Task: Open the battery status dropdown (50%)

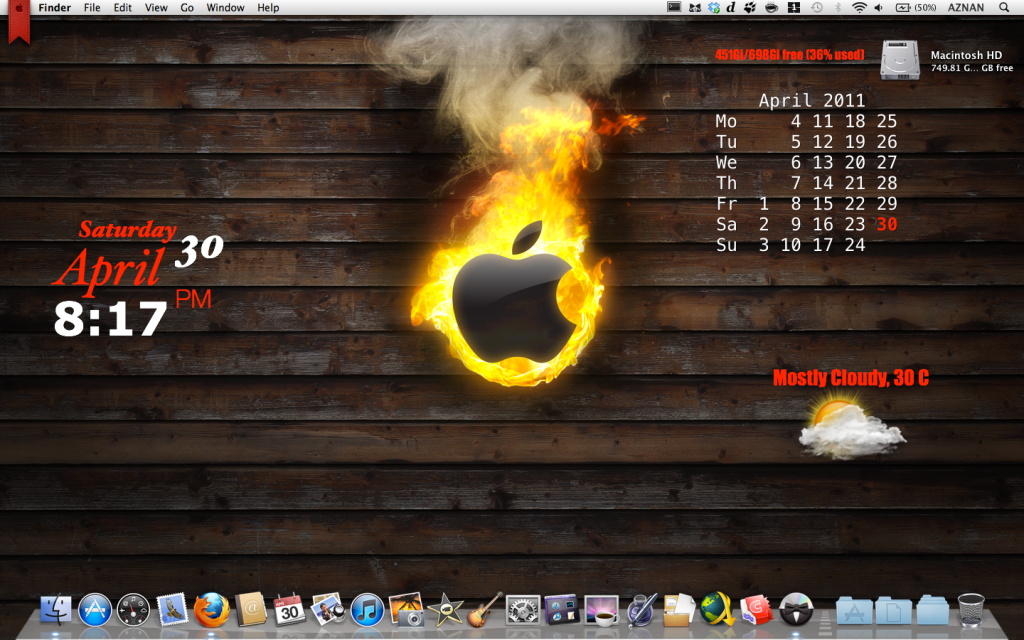Action: (x=915, y=7)
